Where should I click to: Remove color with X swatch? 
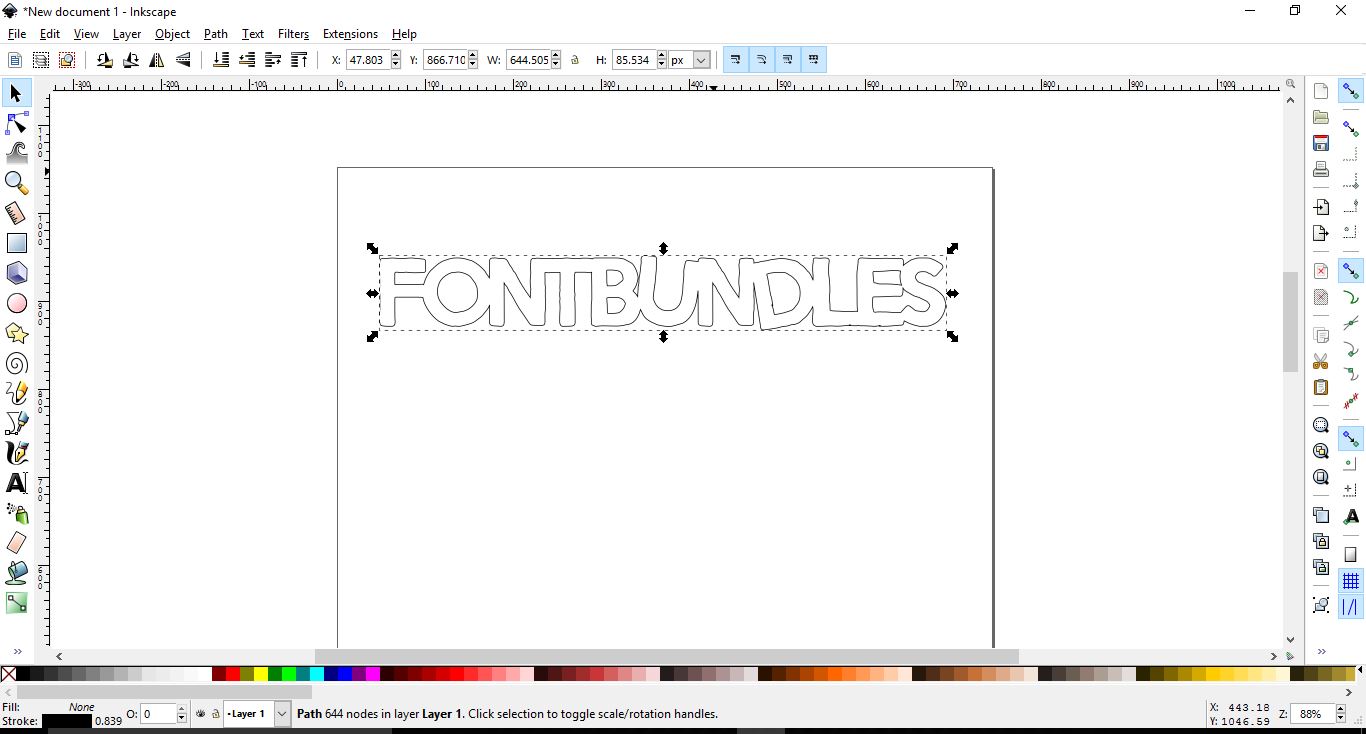(x=8, y=674)
